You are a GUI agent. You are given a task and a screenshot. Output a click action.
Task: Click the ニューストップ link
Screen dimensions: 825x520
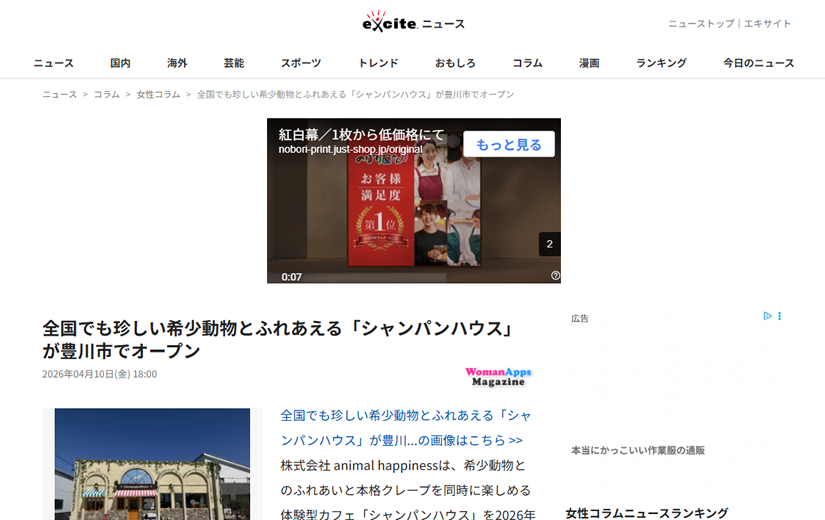tap(701, 23)
